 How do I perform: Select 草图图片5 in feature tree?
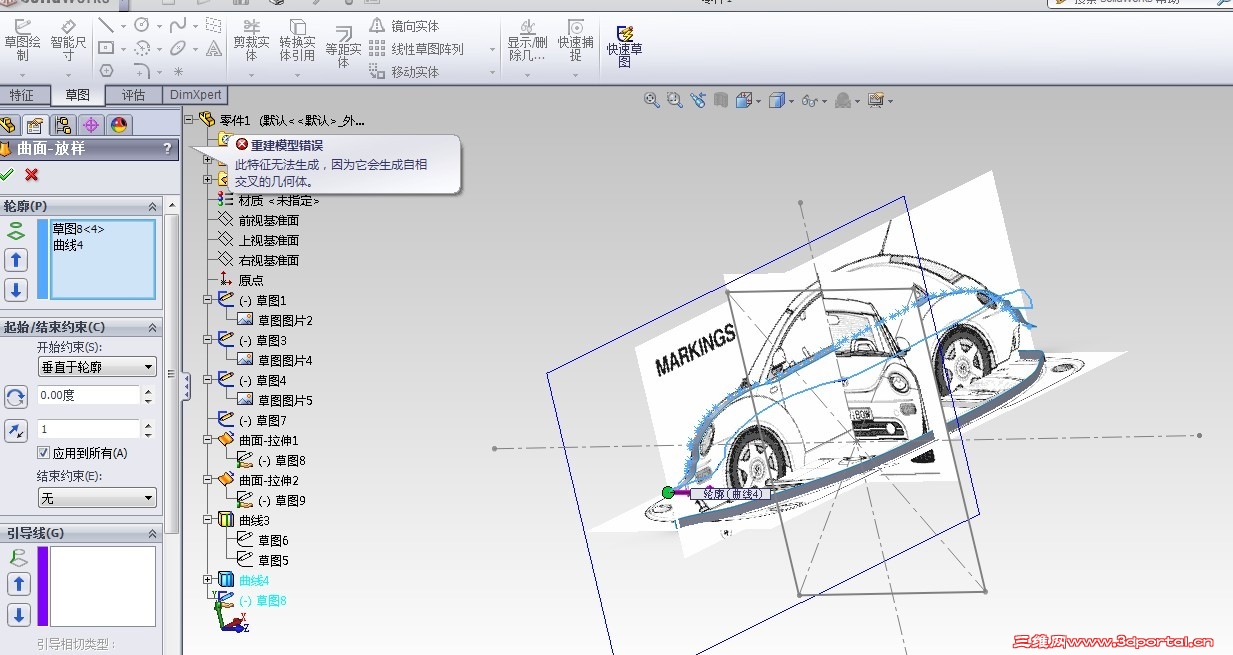pyautogui.click(x=285, y=400)
